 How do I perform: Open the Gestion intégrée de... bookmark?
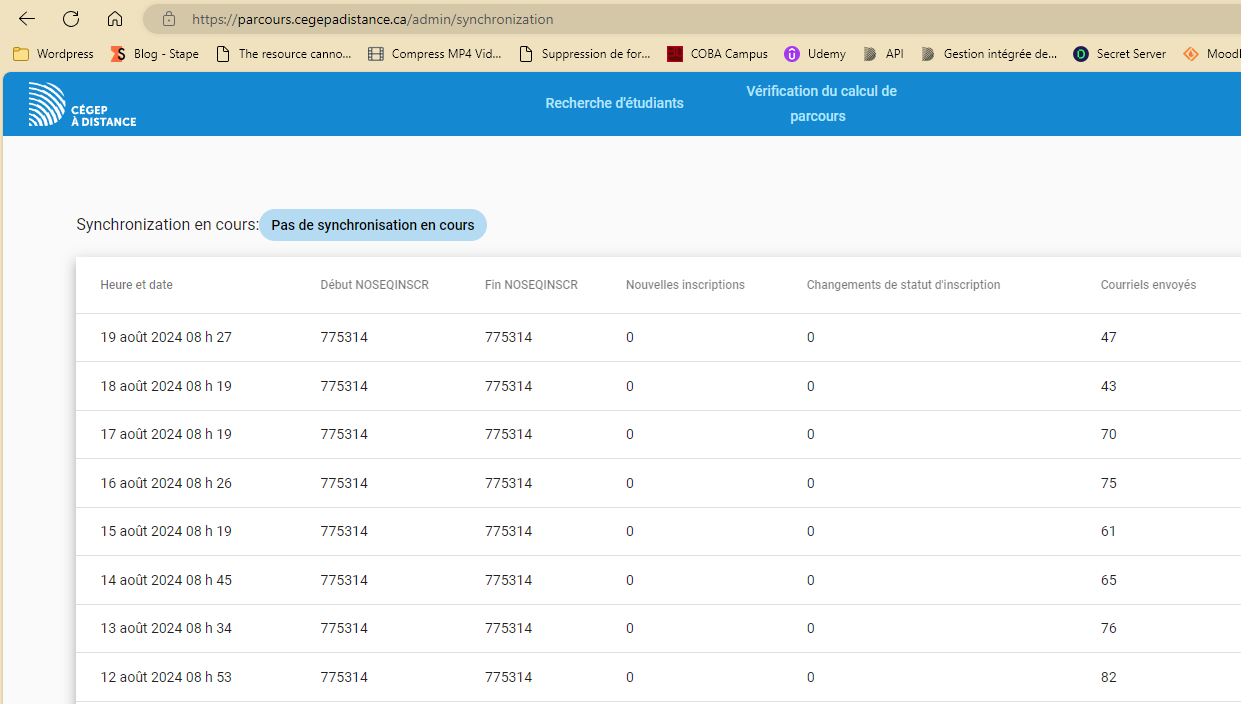pyautogui.click(x=989, y=54)
